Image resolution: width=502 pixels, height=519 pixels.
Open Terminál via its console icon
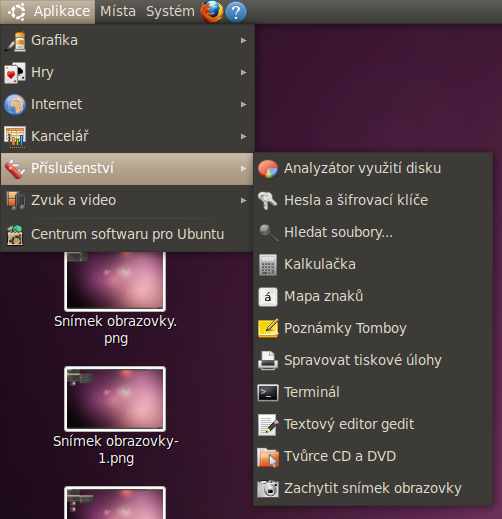tap(268, 393)
